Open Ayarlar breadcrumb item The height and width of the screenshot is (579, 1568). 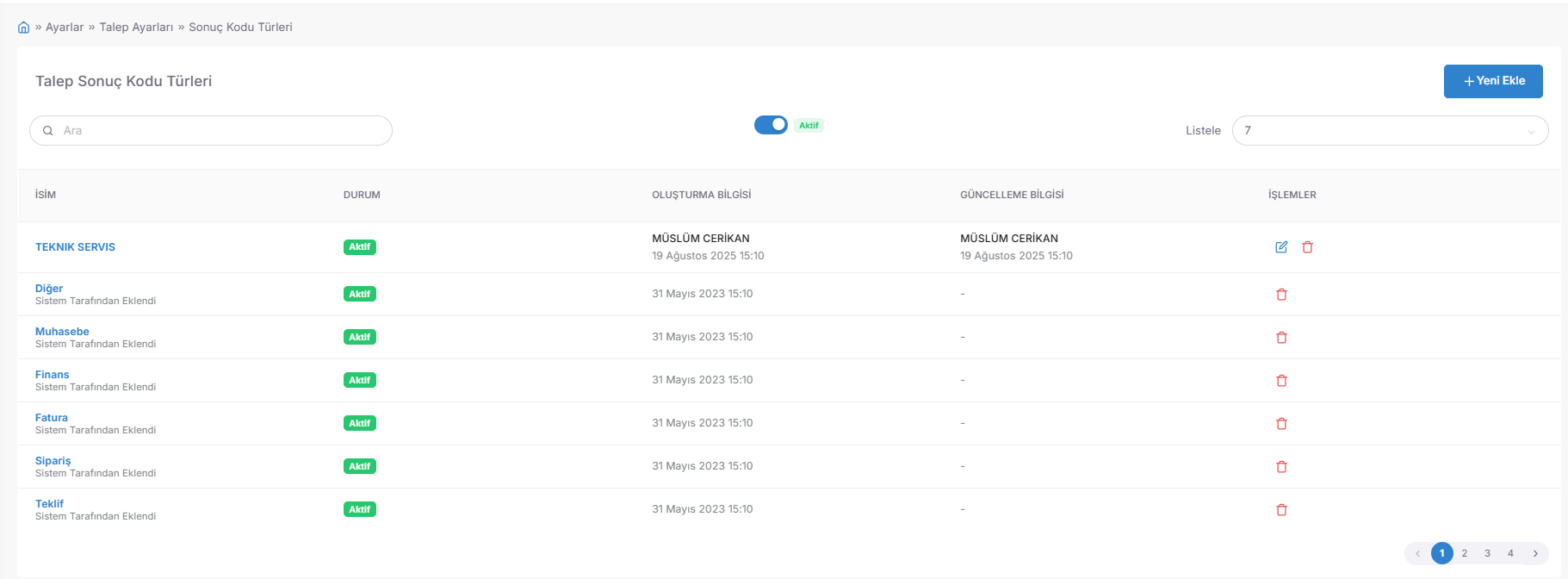click(x=65, y=28)
